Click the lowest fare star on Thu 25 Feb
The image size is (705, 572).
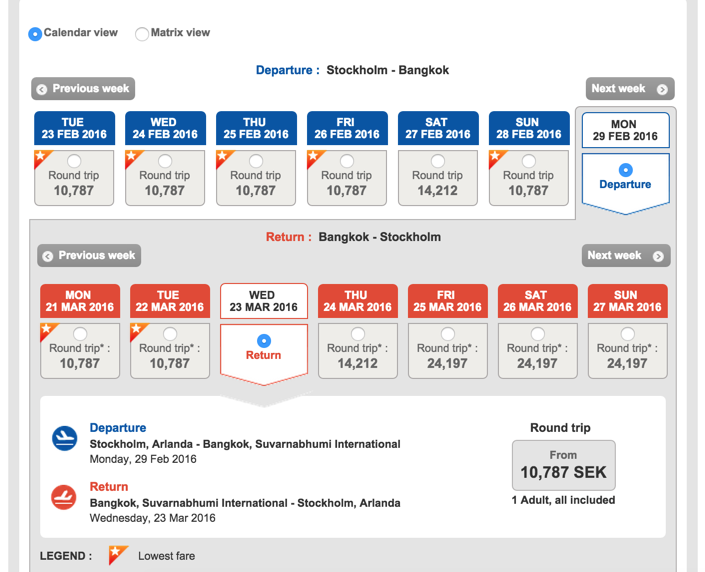pos(223,157)
